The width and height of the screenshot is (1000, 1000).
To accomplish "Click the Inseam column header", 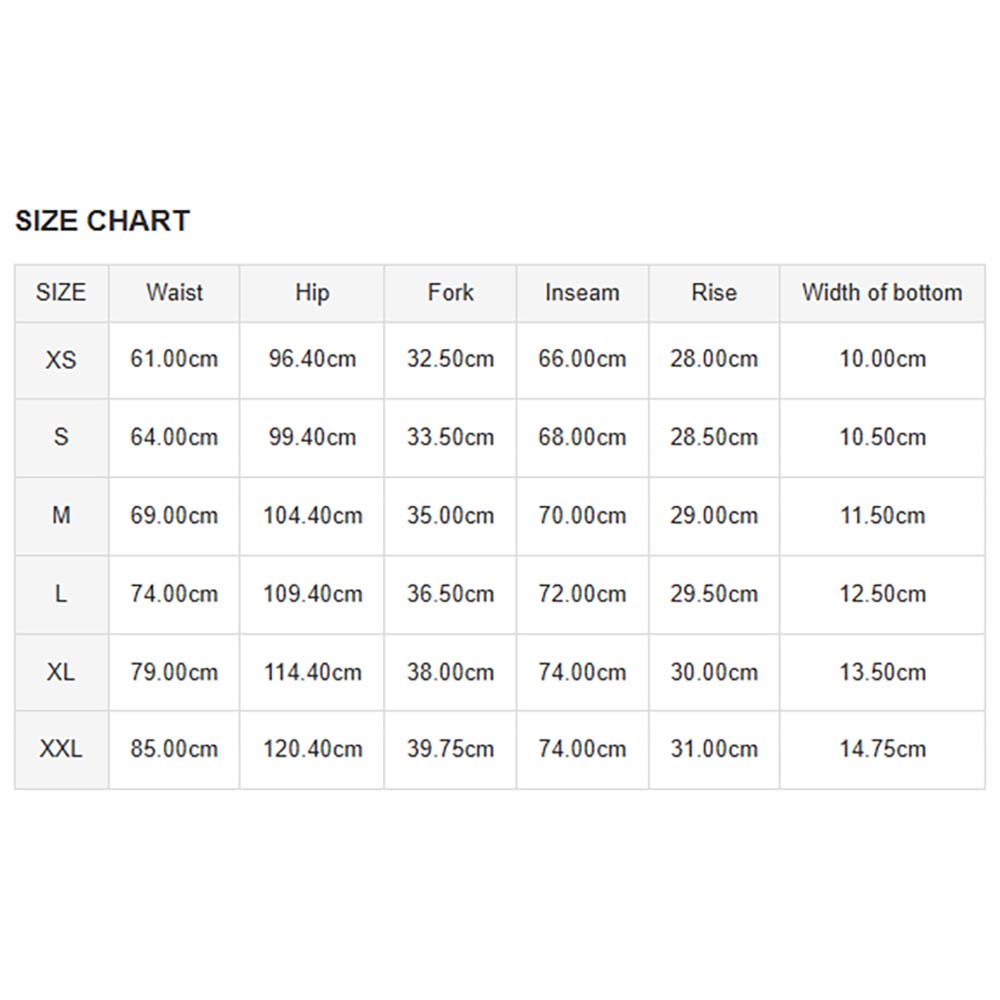I will pos(582,293).
